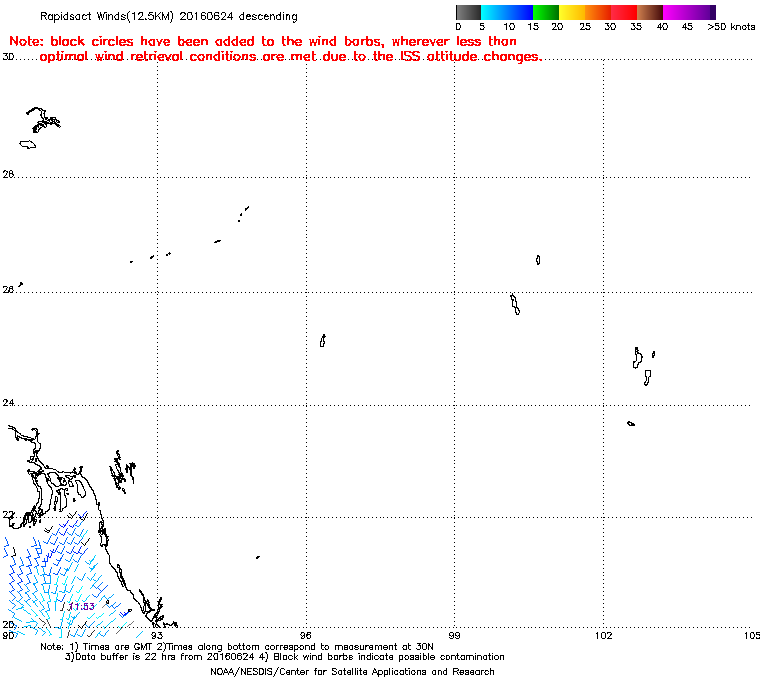Click the '22' latitude axis label
760x688 pixels.
point(8,515)
